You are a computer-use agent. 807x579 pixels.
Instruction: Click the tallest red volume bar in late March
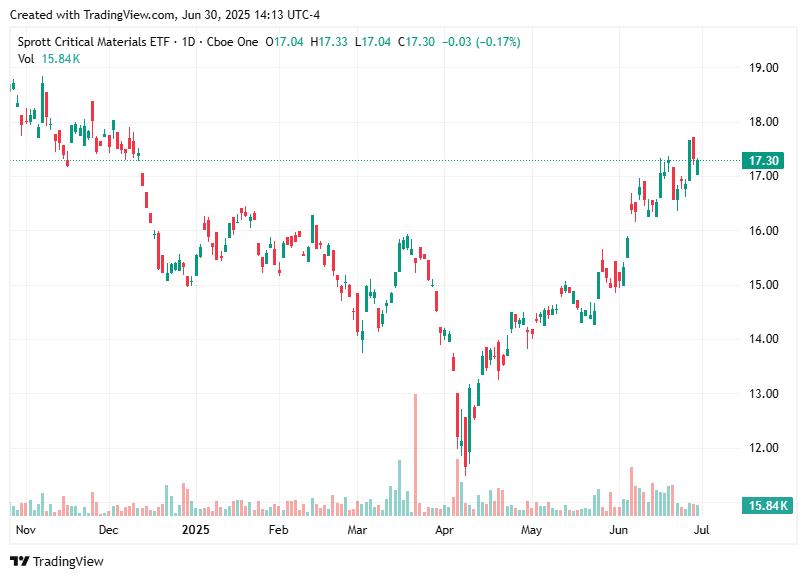coord(415,455)
